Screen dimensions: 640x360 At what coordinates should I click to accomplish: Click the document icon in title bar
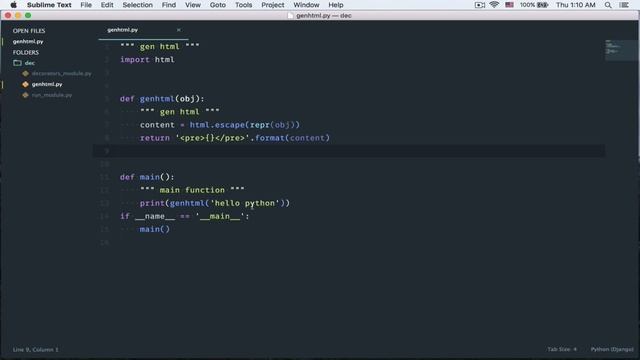pos(290,16)
